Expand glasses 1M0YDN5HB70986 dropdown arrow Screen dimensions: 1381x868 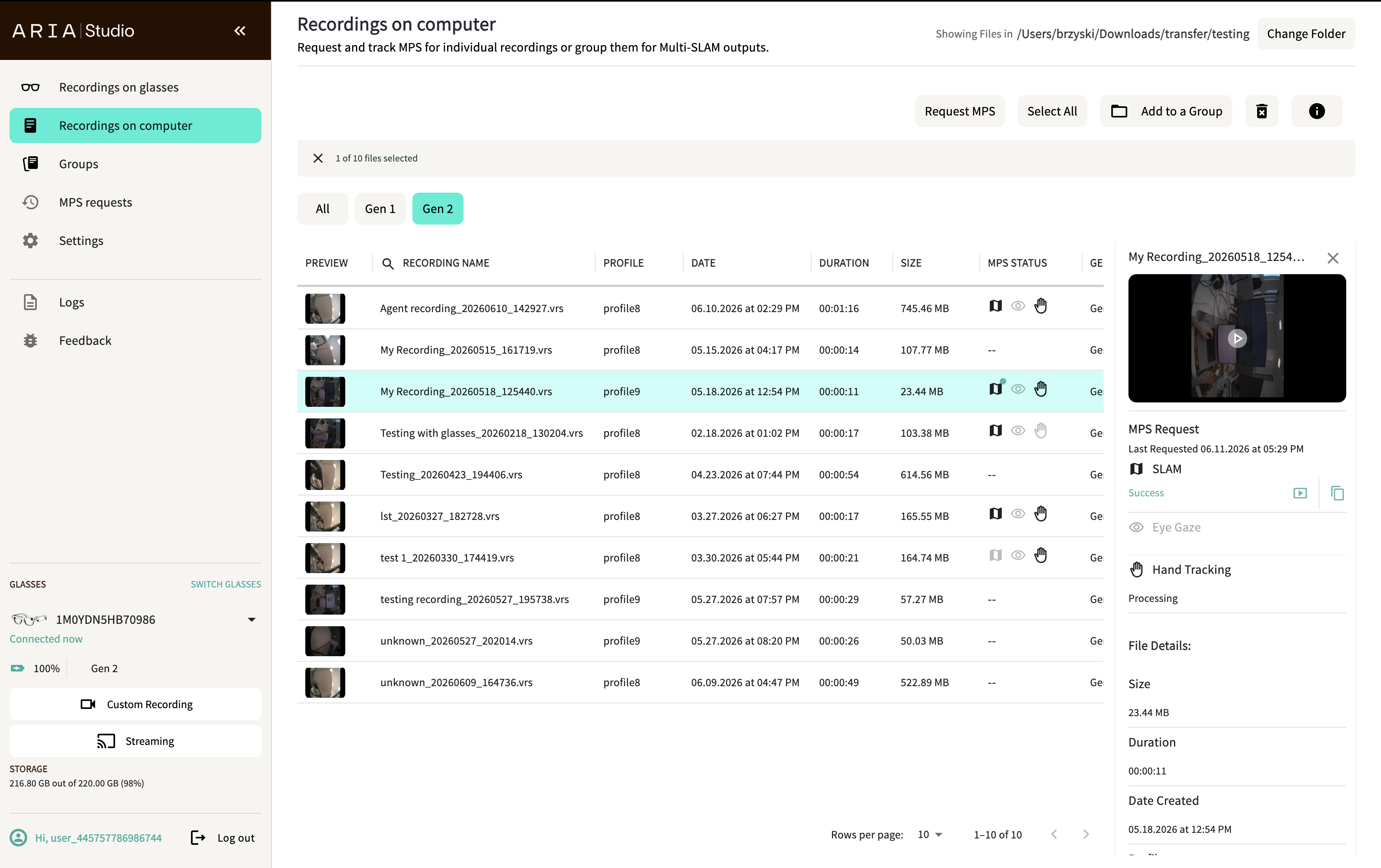pos(251,620)
